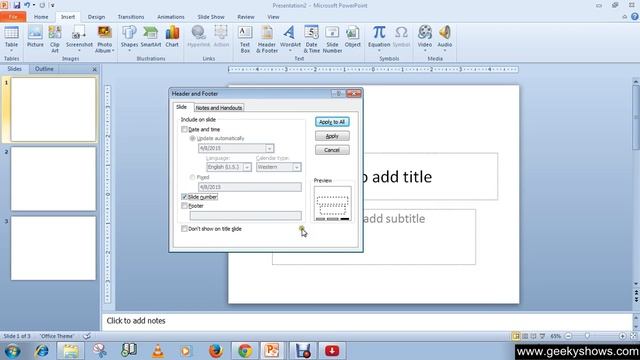Click the Picture icon in Images group
The width and height of the screenshot is (640, 360).
click(x=35, y=37)
